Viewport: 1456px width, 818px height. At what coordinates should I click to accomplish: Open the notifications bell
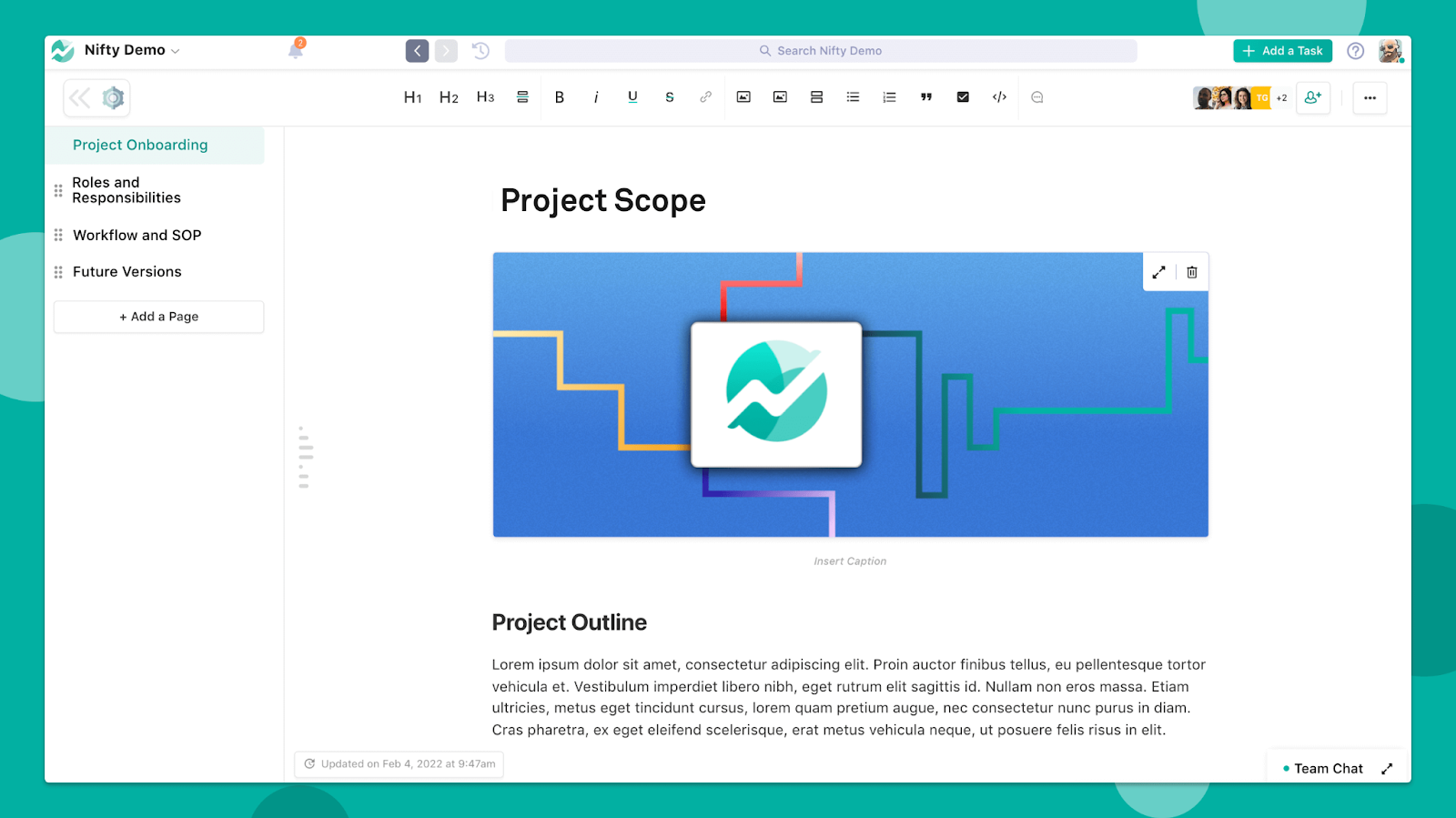point(296,50)
